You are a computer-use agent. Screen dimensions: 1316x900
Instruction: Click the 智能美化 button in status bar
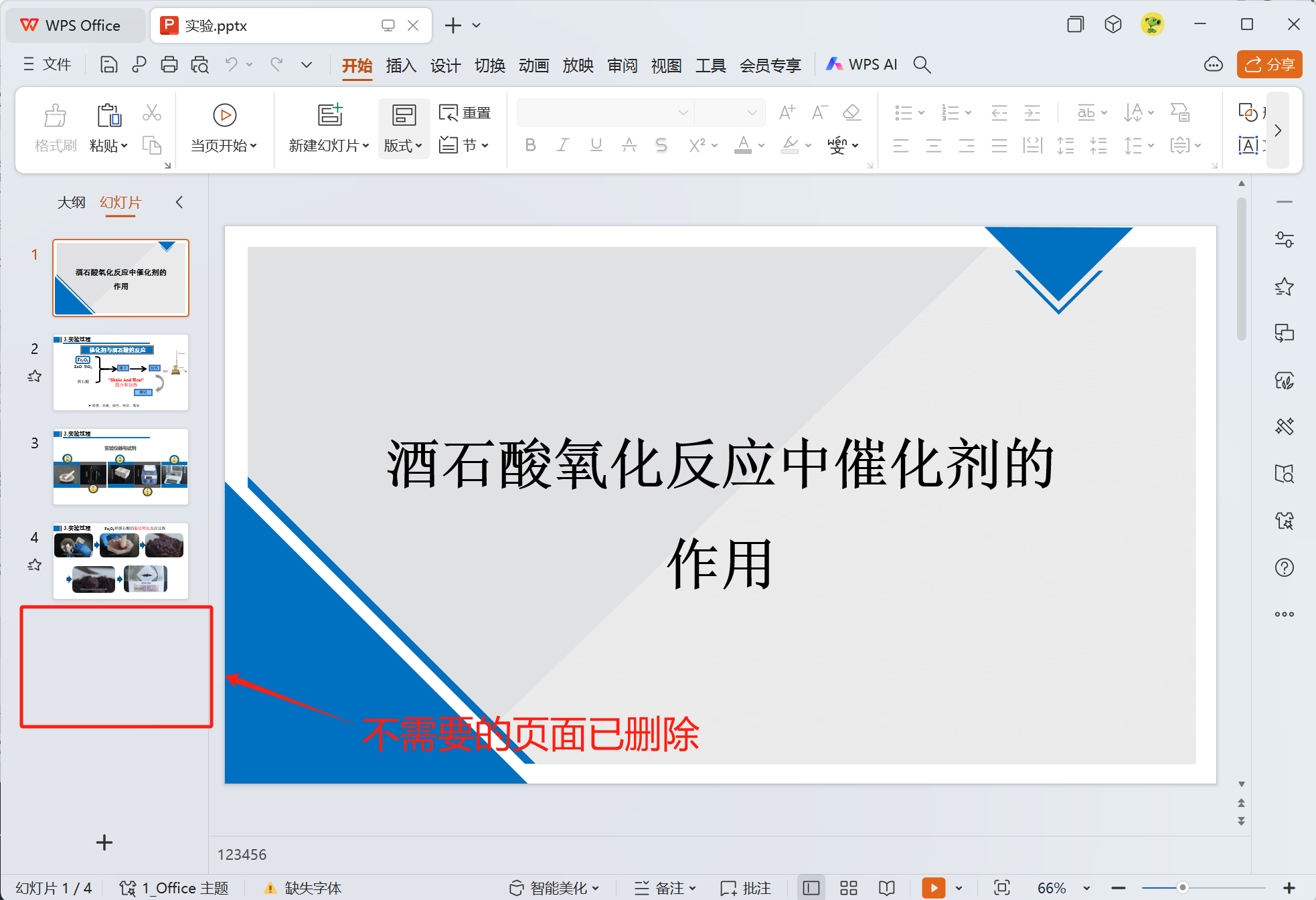(x=555, y=888)
